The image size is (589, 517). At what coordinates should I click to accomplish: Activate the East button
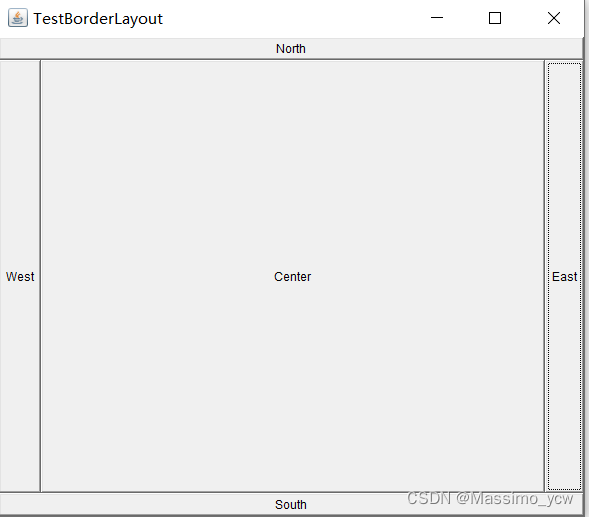pos(564,276)
